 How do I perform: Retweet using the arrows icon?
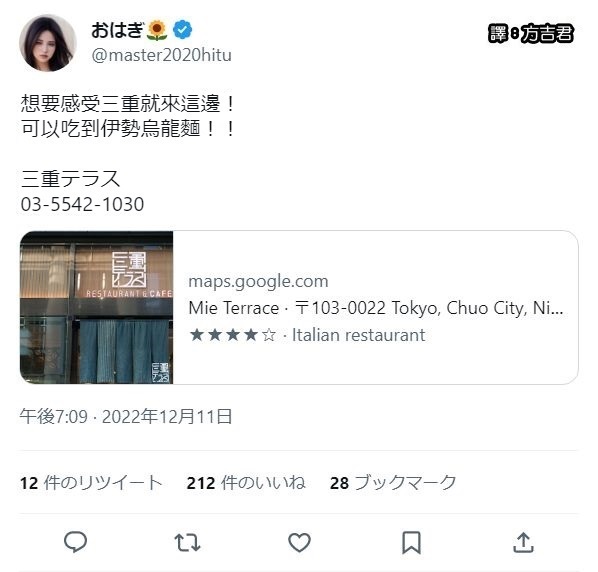point(187,542)
